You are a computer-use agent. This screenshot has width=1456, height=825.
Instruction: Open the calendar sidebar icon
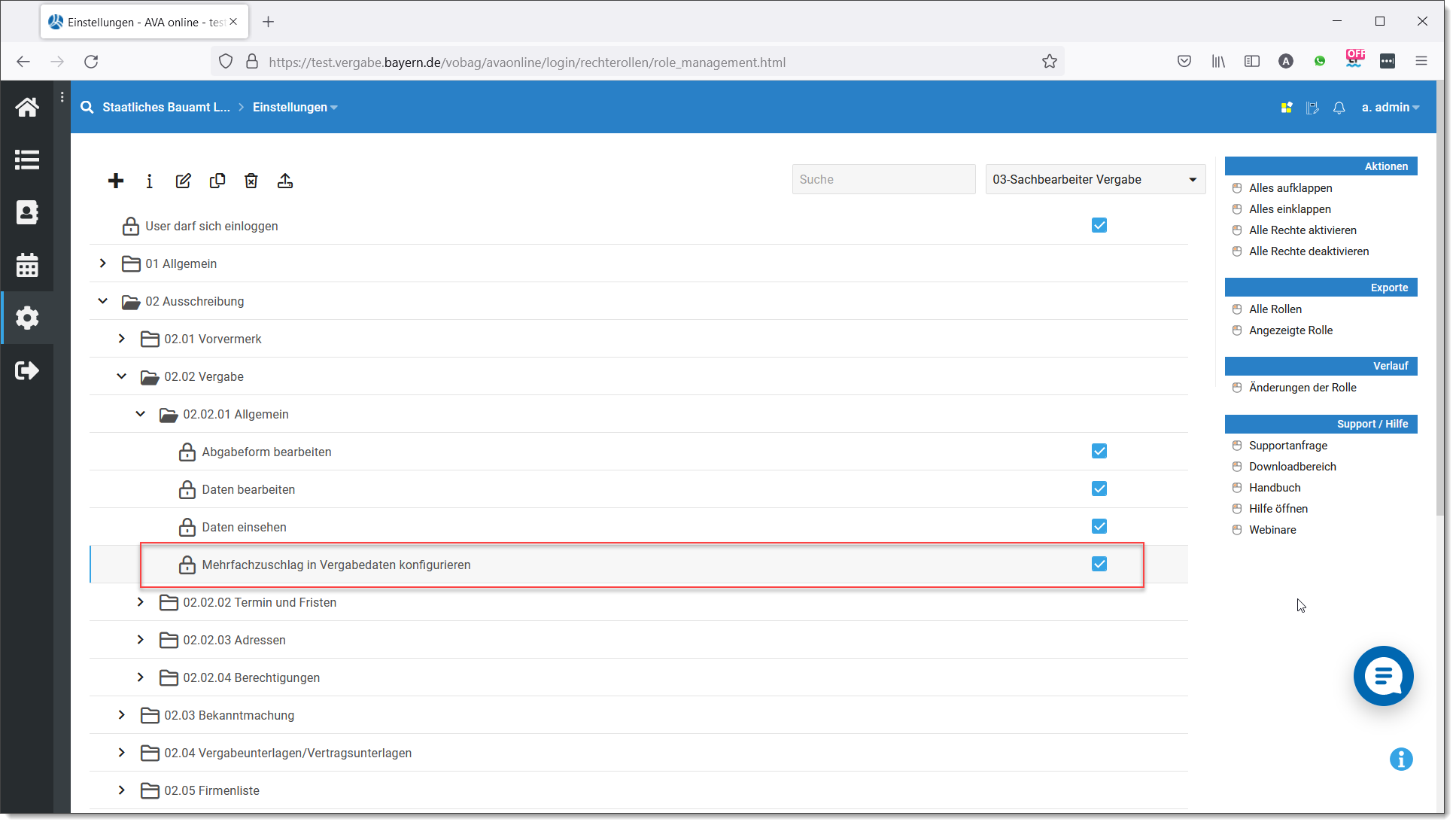[x=27, y=265]
